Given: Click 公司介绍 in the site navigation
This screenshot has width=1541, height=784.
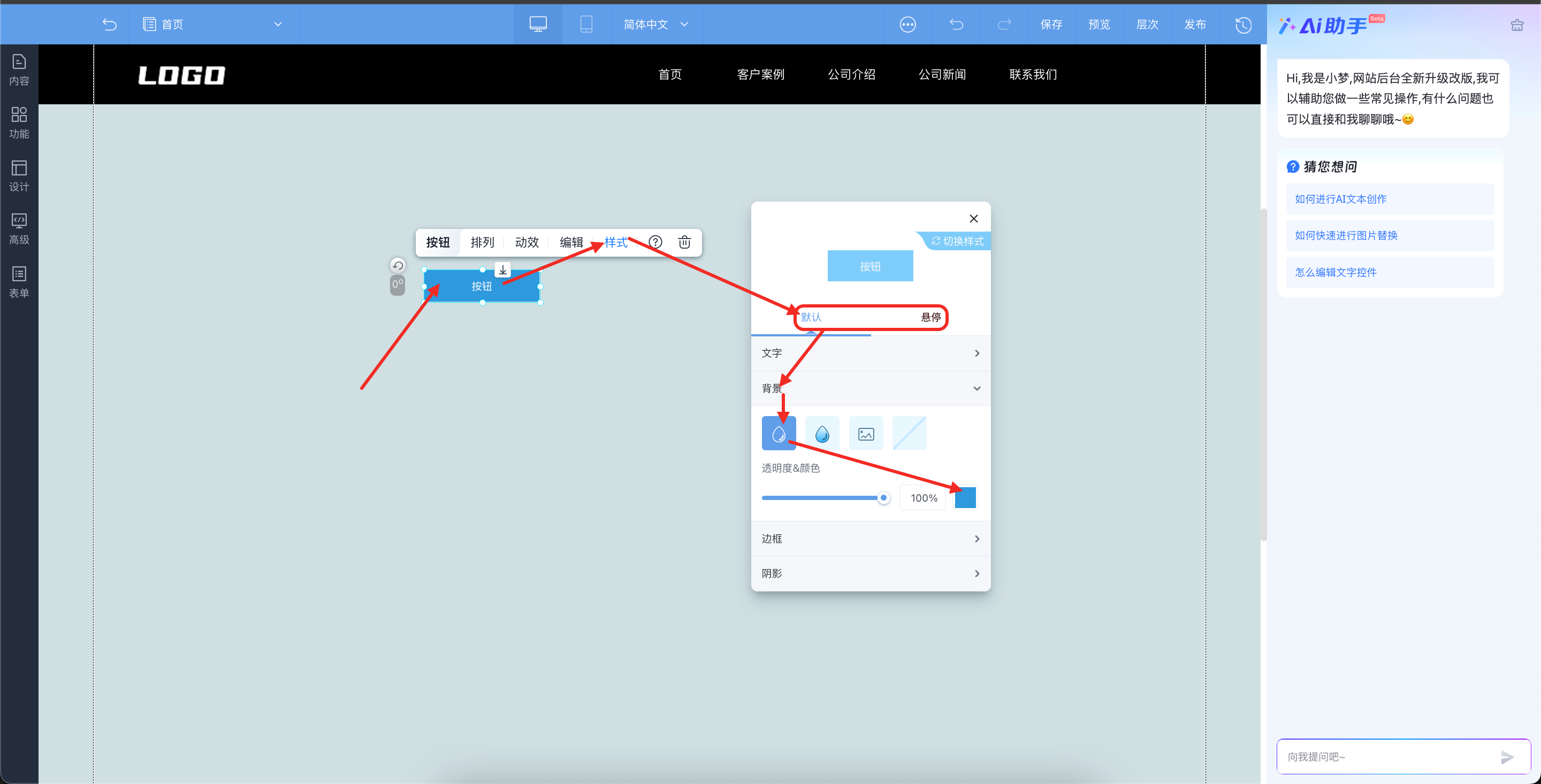Looking at the screenshot, I should coord(851,74).
